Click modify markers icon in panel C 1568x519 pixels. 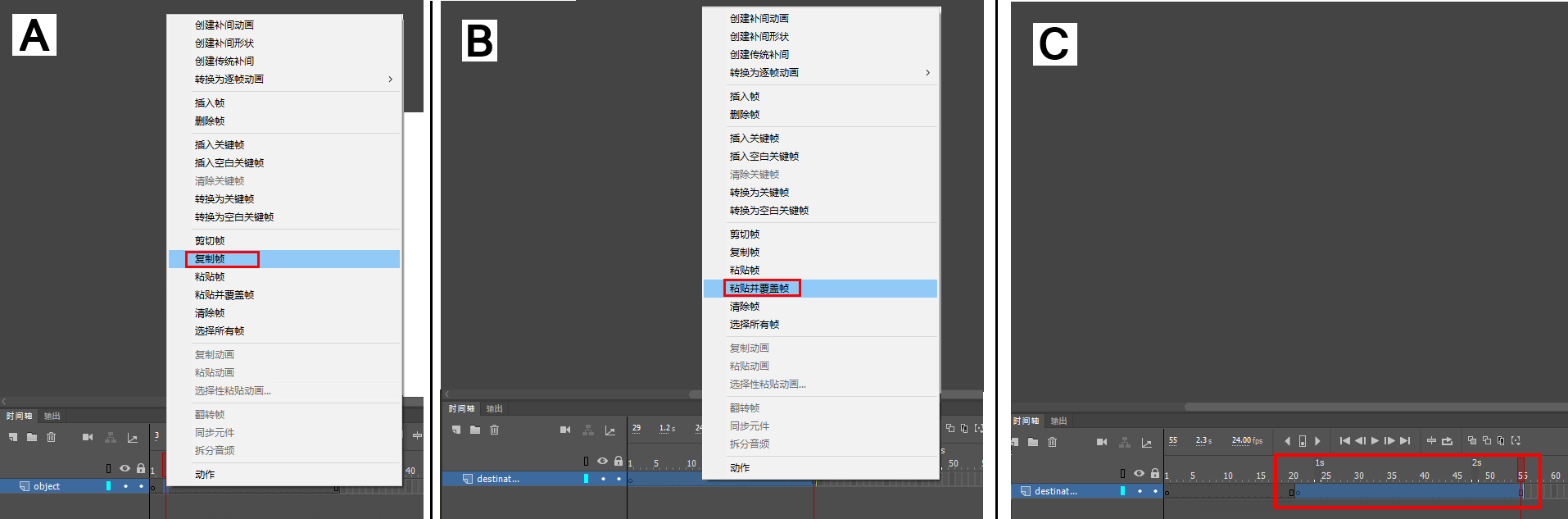(x=1516, y=440)
